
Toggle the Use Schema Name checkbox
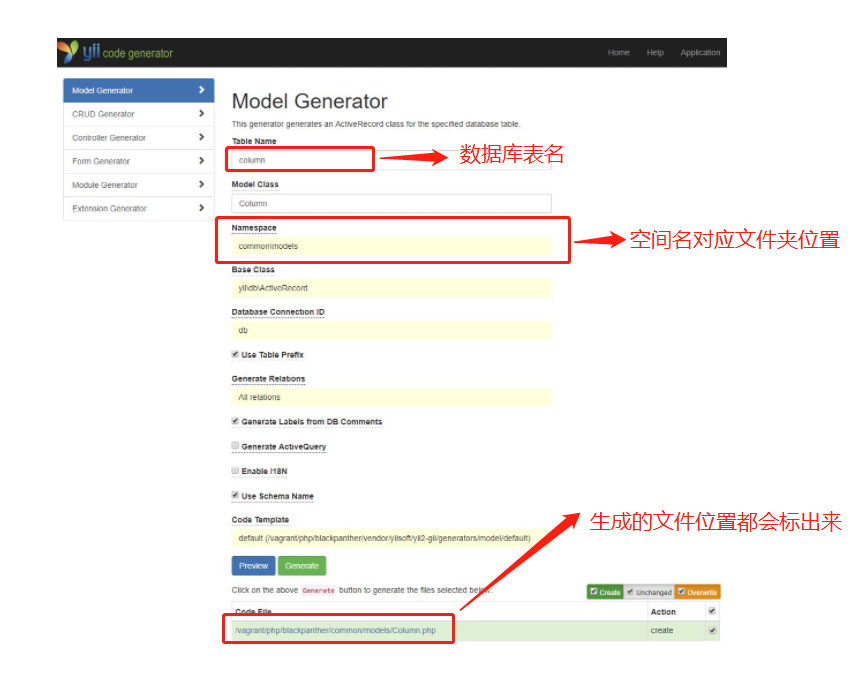[235, 495]
